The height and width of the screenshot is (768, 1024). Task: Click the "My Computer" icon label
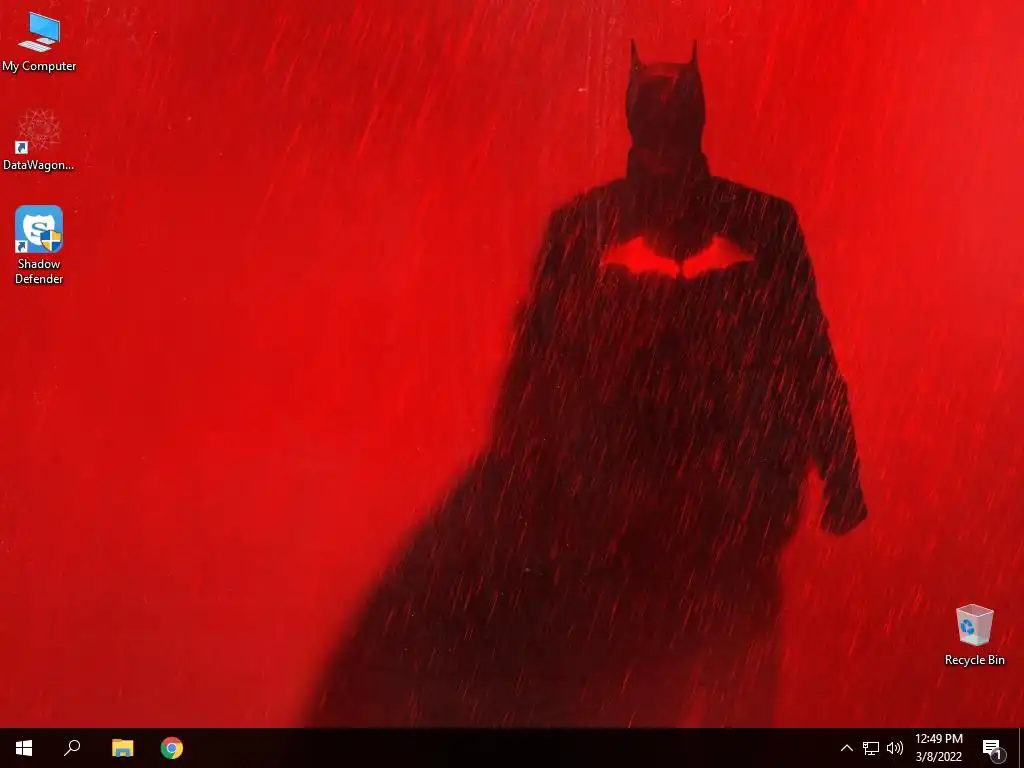[39, 66]
